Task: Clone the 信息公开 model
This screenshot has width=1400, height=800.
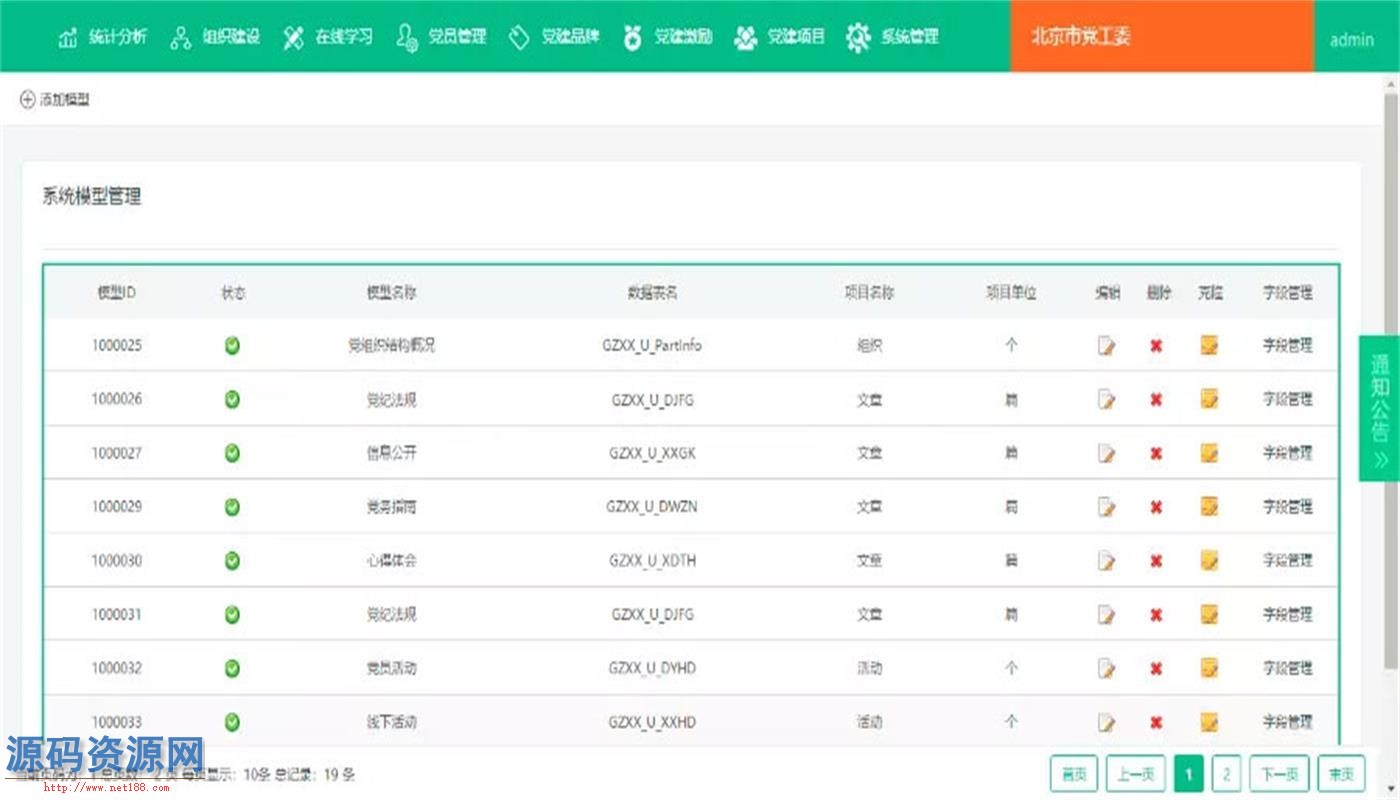Action: click(1209, 453)
